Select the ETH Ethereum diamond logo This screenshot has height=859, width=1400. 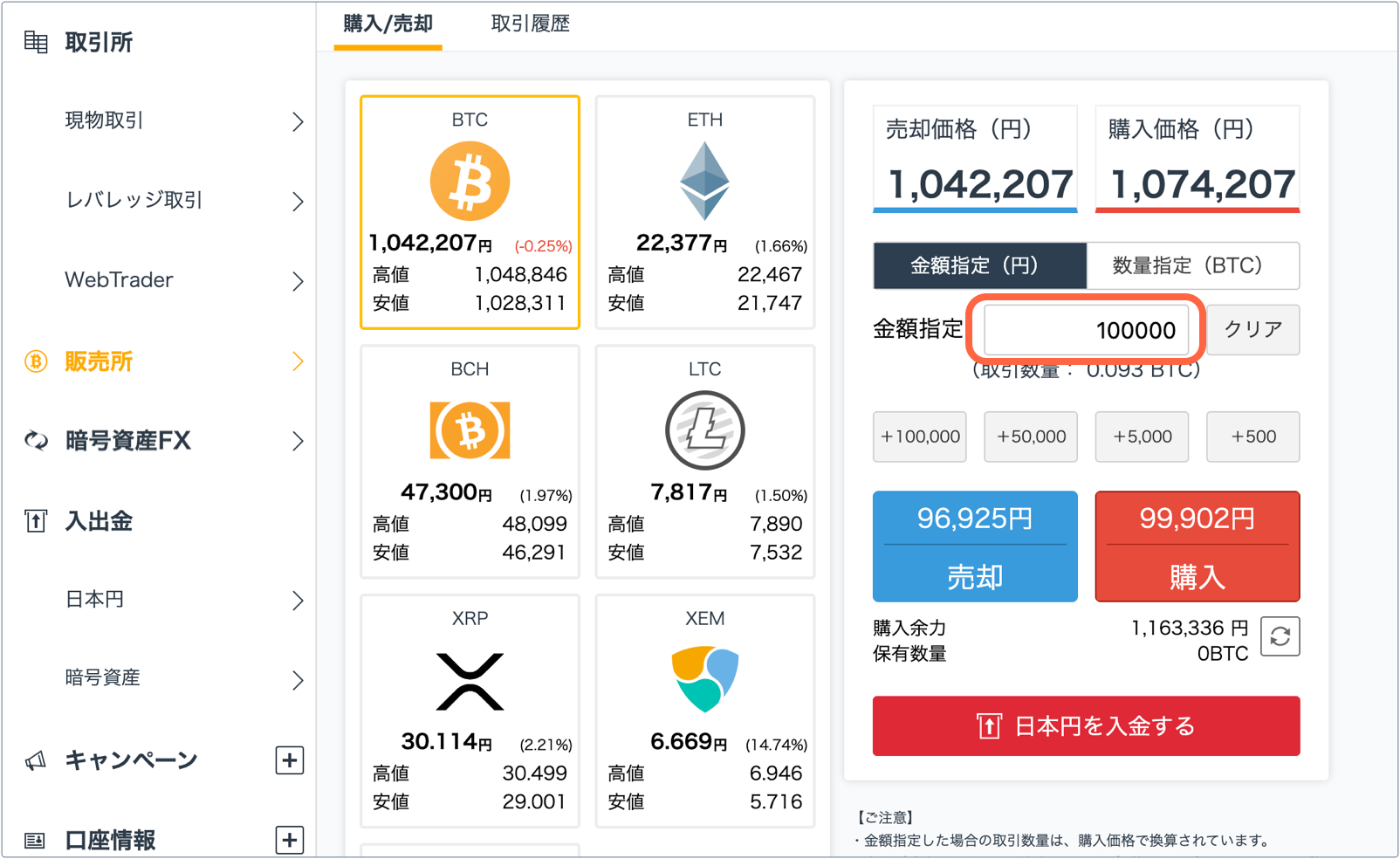pos(704,182)
